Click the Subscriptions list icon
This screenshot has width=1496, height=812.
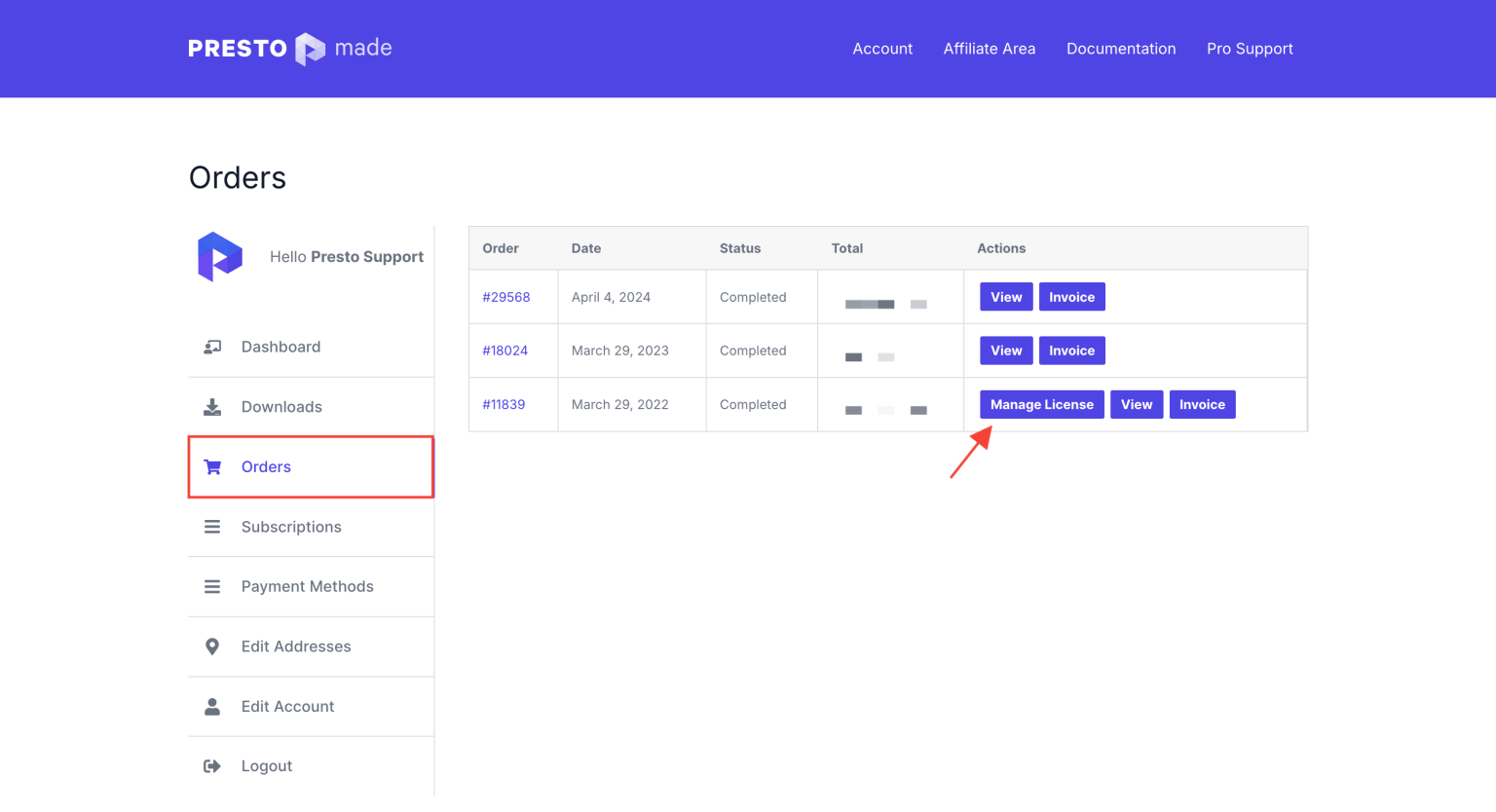(x=212, y=527)
